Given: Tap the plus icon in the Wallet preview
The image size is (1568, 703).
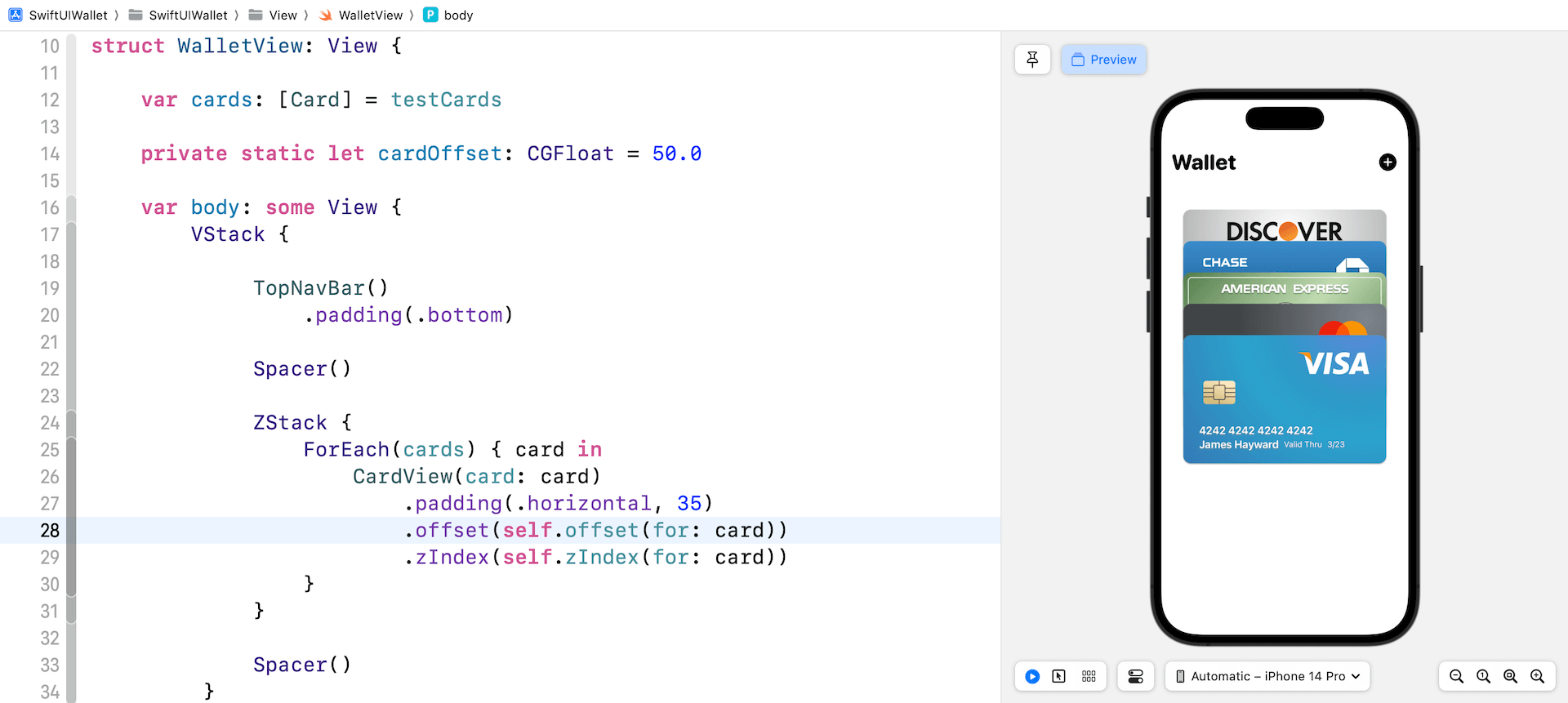Looking at the screenshot, I should 1388,162.
